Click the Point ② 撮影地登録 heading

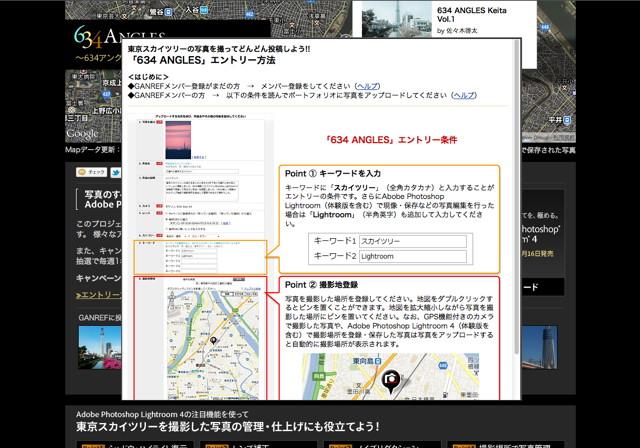point(321,285)
